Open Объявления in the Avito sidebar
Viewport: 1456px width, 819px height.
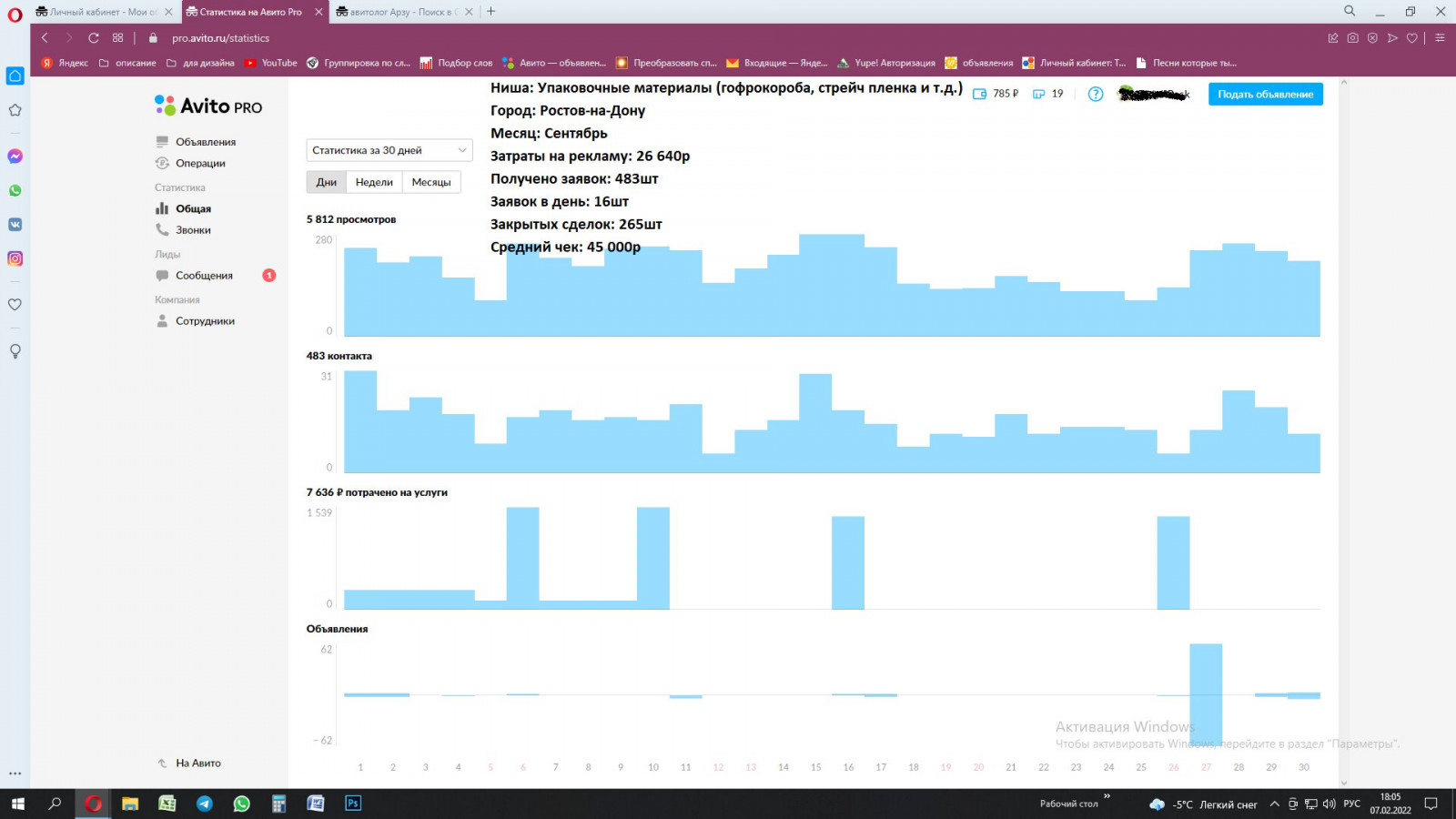pyautogui.click(x=206, y=142)
